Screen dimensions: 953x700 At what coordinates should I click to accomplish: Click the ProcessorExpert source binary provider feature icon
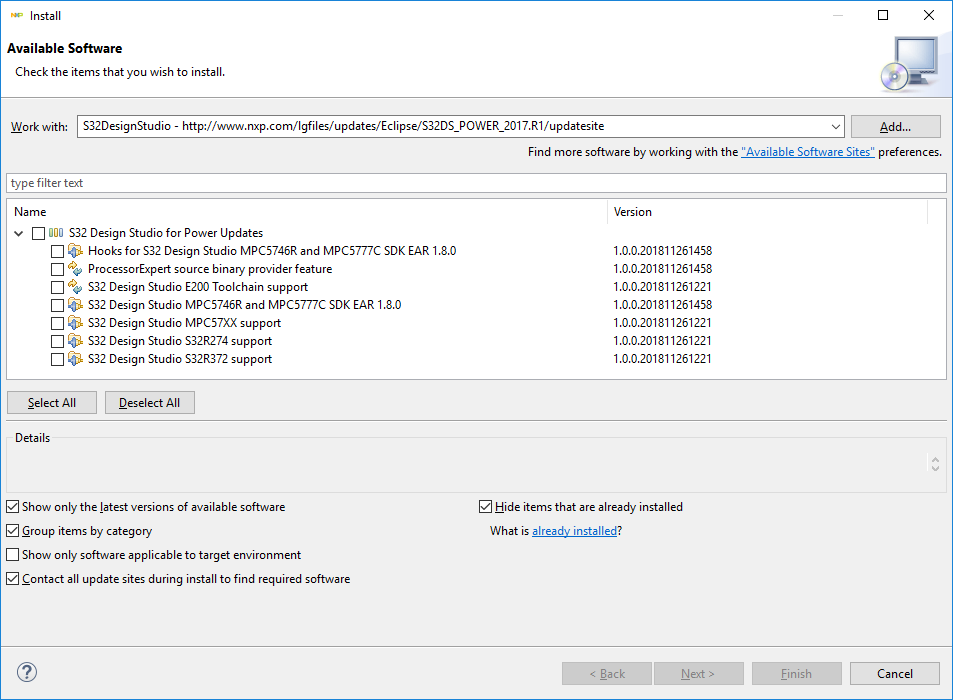[x=75, y=269]
